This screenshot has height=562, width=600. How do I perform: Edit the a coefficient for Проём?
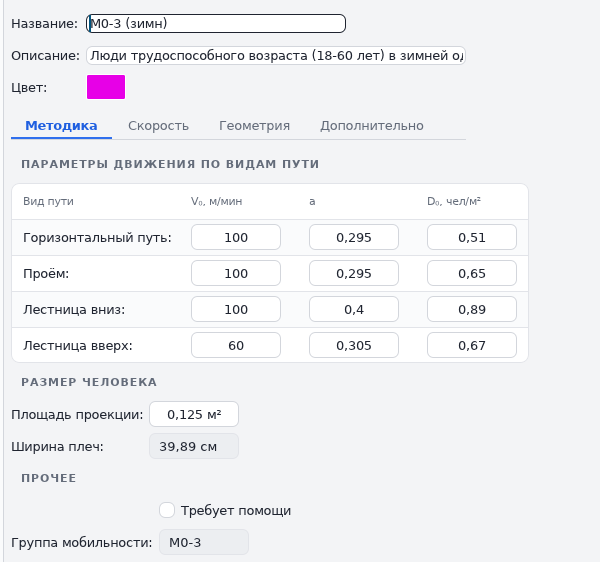[x=354, y=274]
